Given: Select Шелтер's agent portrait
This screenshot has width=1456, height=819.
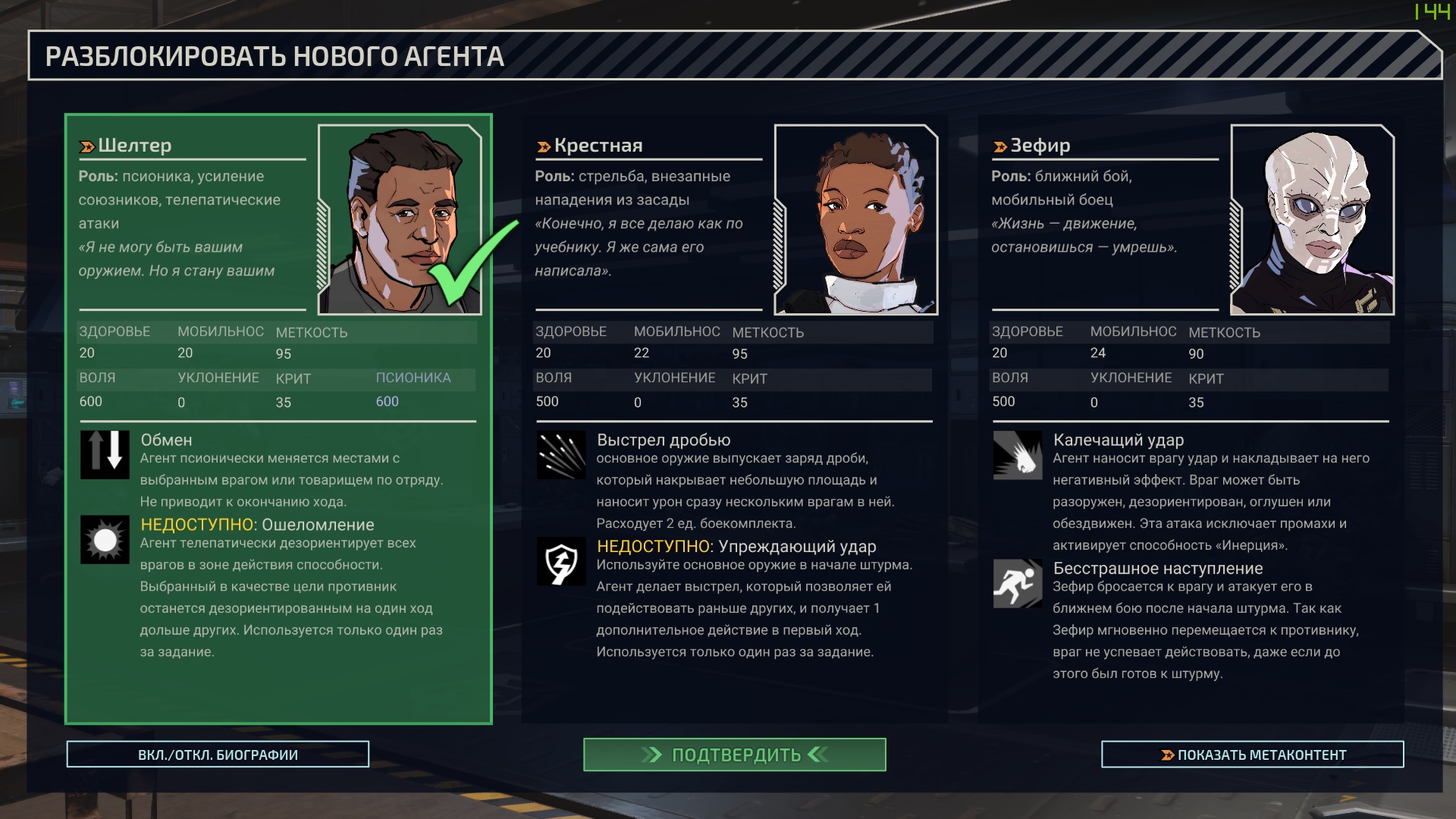Looking at the screenshot, I should pyautogui.click(x=400, y=219).
